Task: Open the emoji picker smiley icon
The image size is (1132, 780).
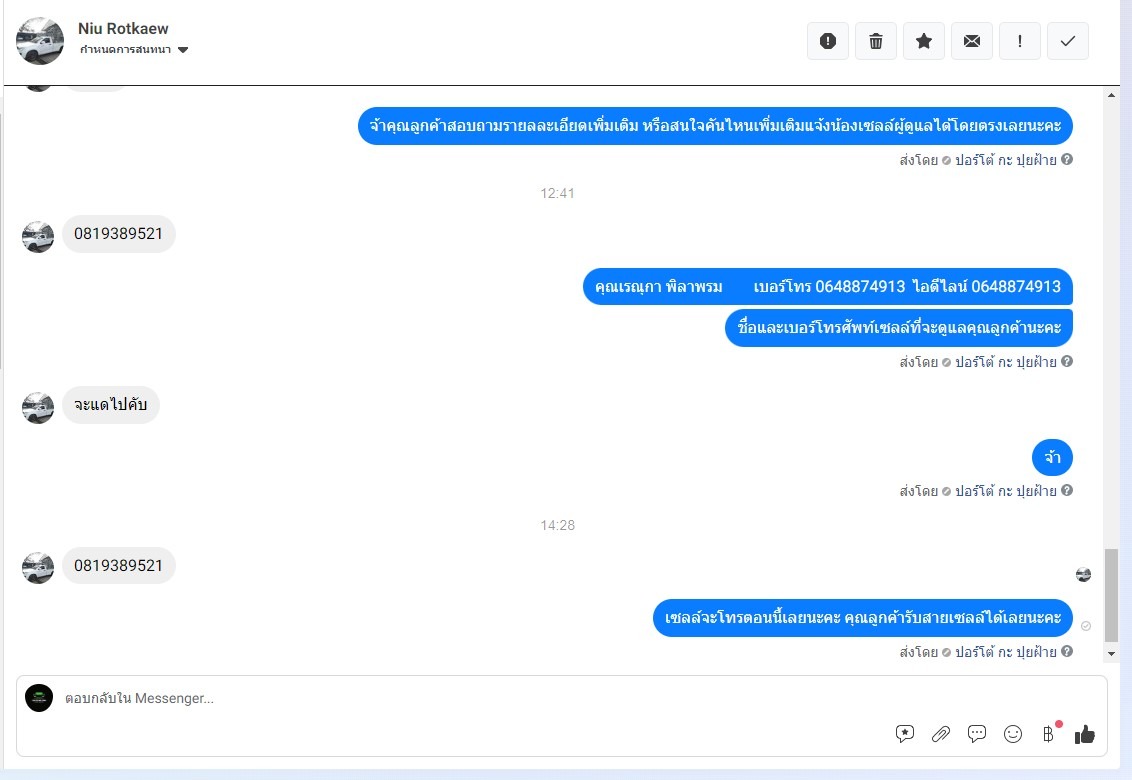Action: tap(1013, 734)
